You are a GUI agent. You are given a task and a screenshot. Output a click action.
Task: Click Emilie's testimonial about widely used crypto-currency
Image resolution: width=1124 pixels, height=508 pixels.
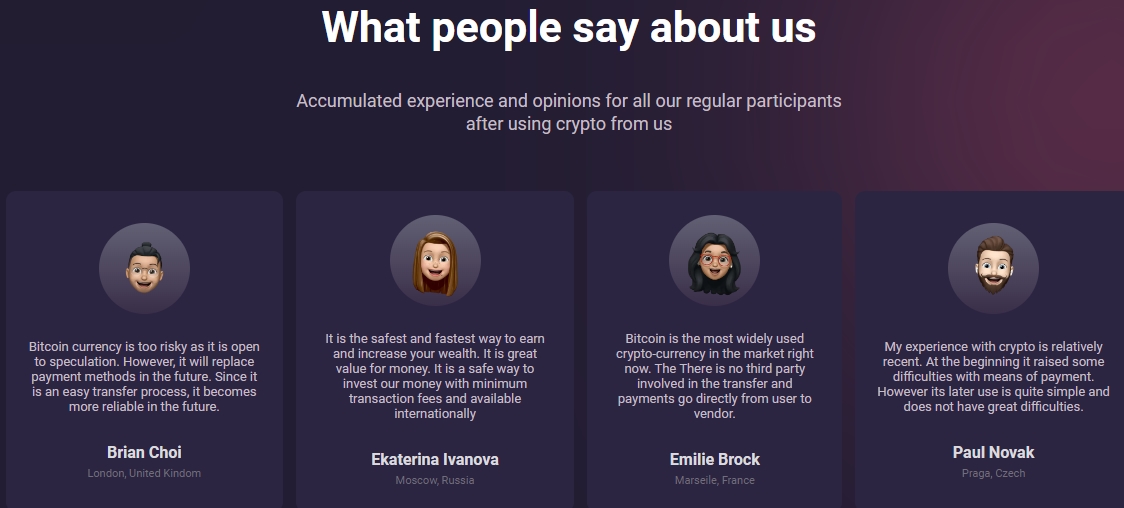[x=714, y=376]
